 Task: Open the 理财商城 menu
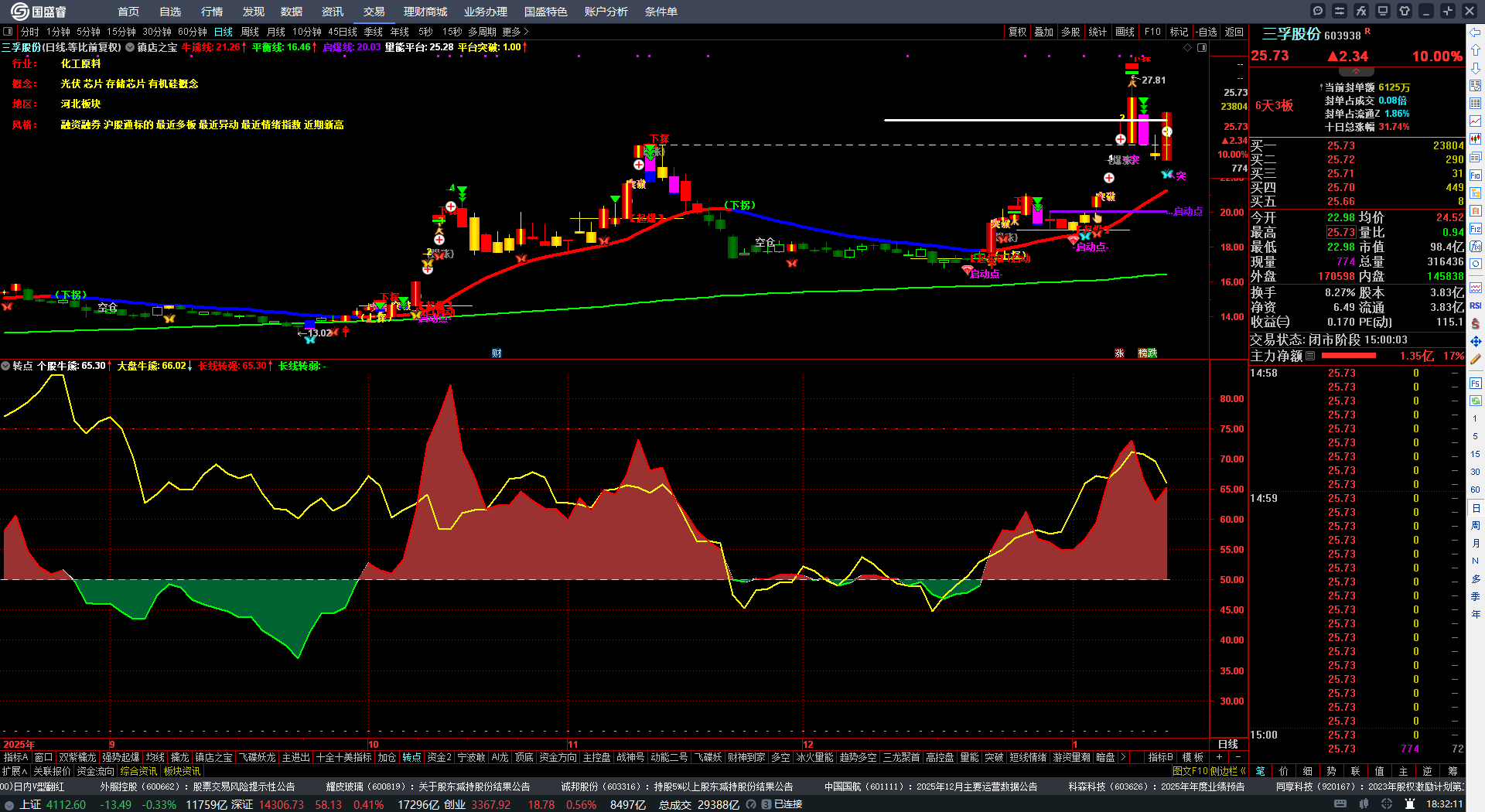coord(425,12)
